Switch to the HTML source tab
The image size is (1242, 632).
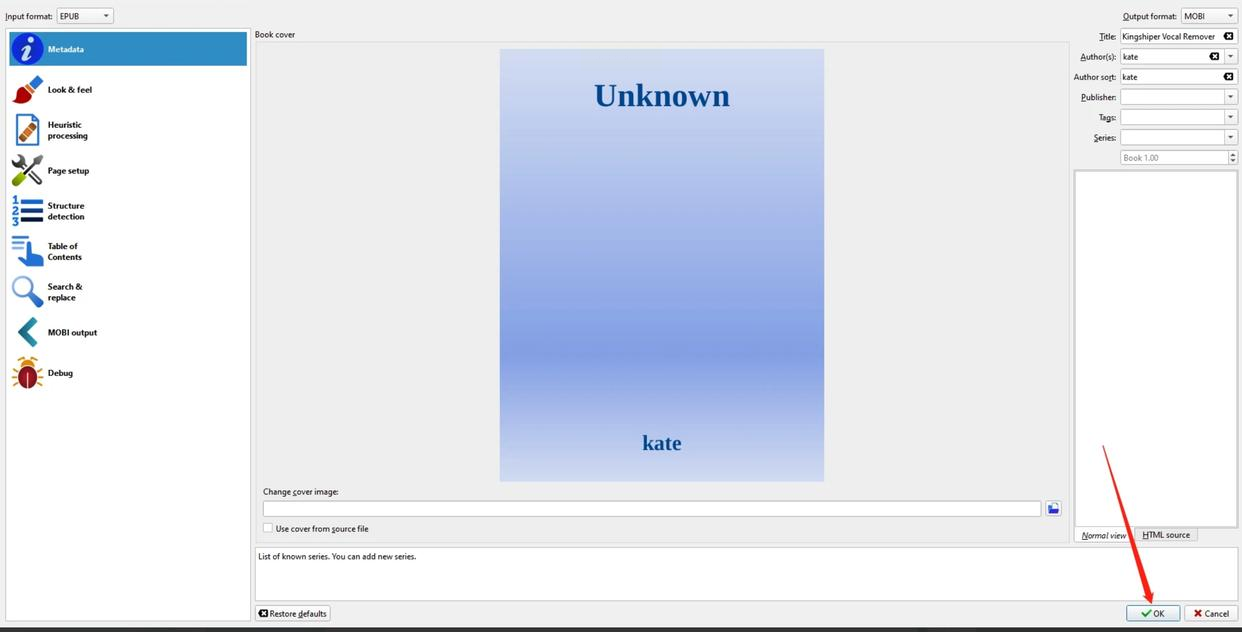1166,535
